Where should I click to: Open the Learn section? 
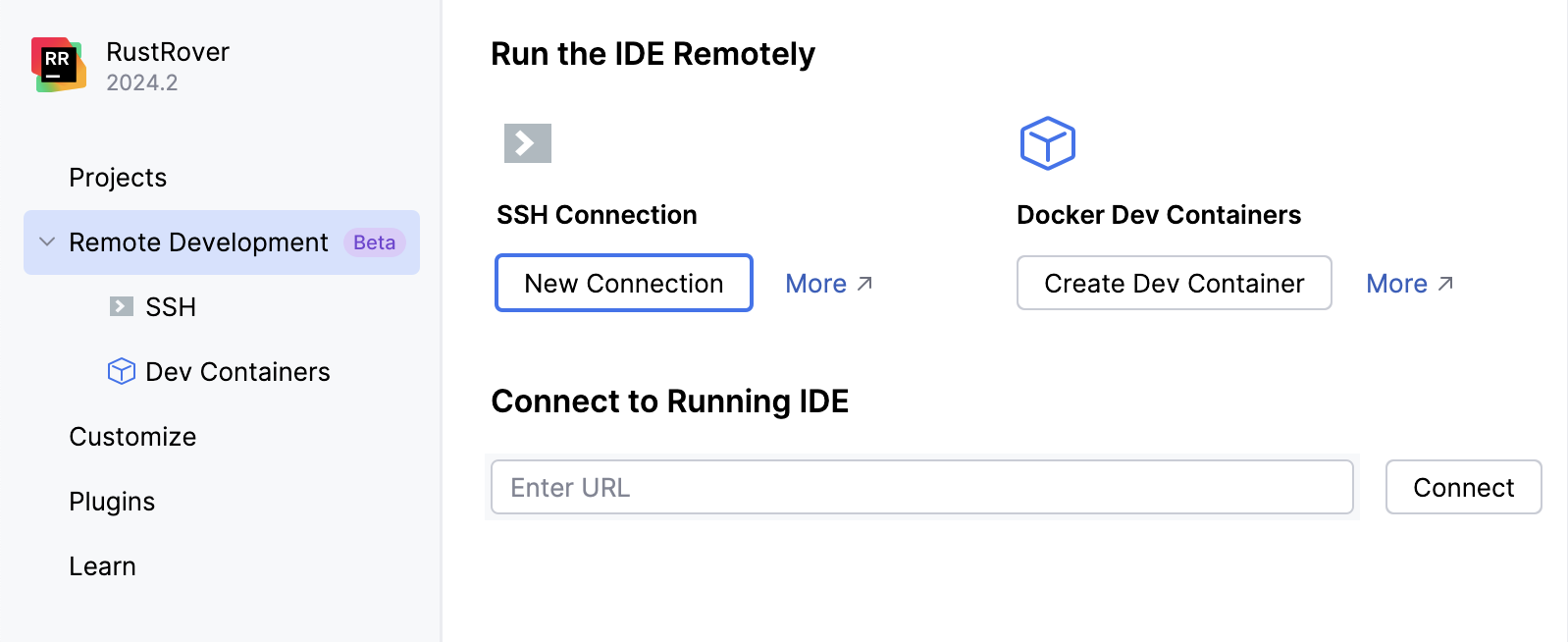[102, 566]
